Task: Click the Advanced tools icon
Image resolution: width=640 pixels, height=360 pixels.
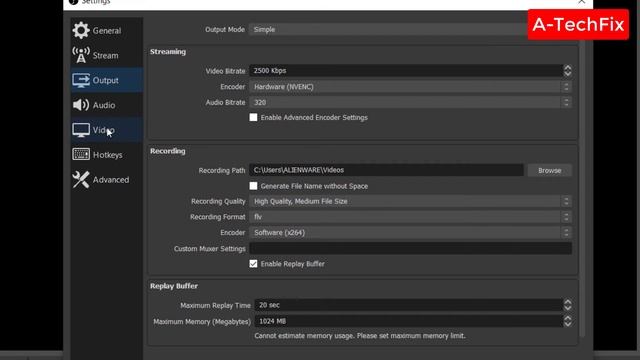Action: pos(81,180)
